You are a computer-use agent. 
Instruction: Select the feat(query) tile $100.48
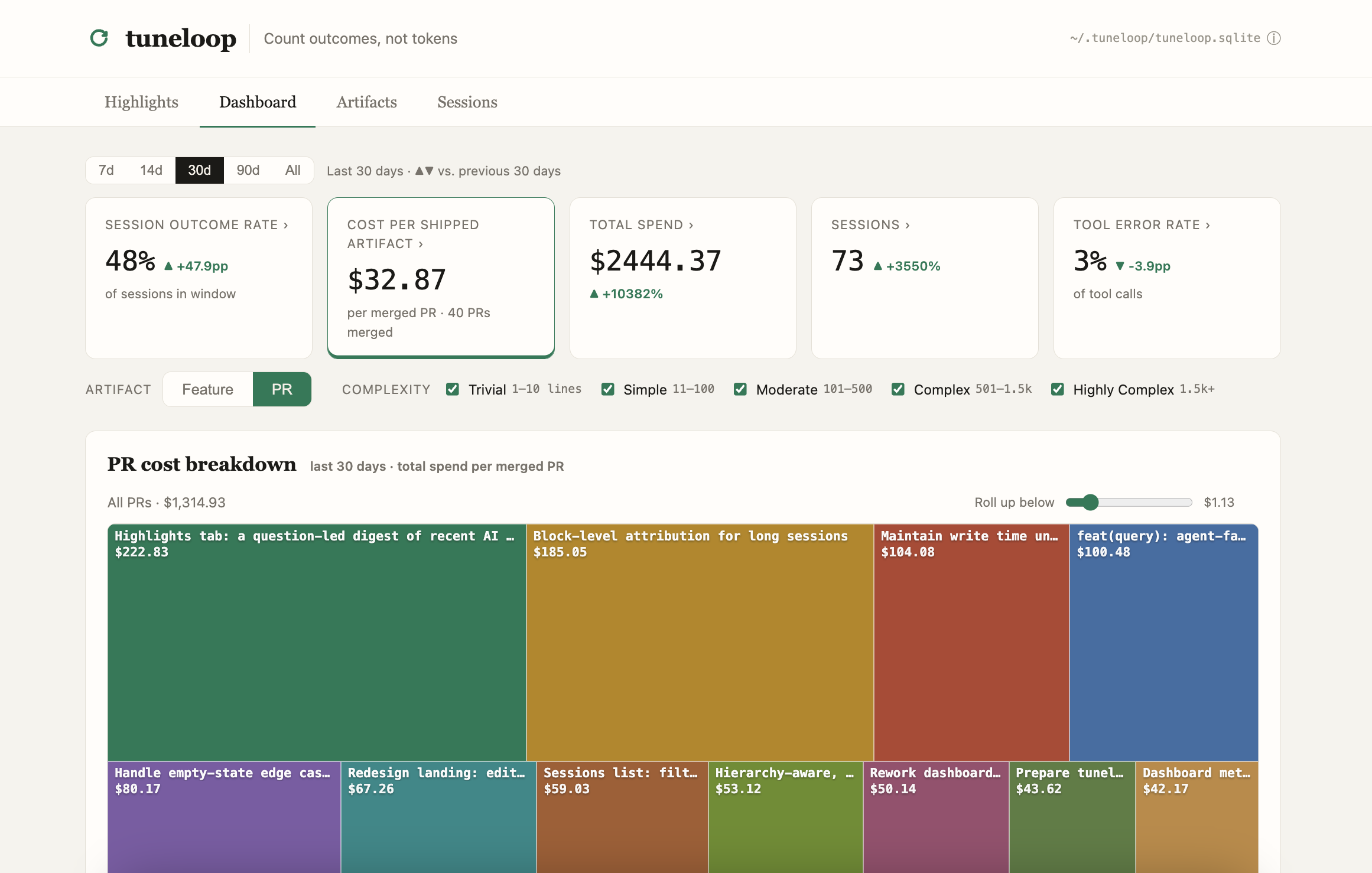(x=1164, y=643)
